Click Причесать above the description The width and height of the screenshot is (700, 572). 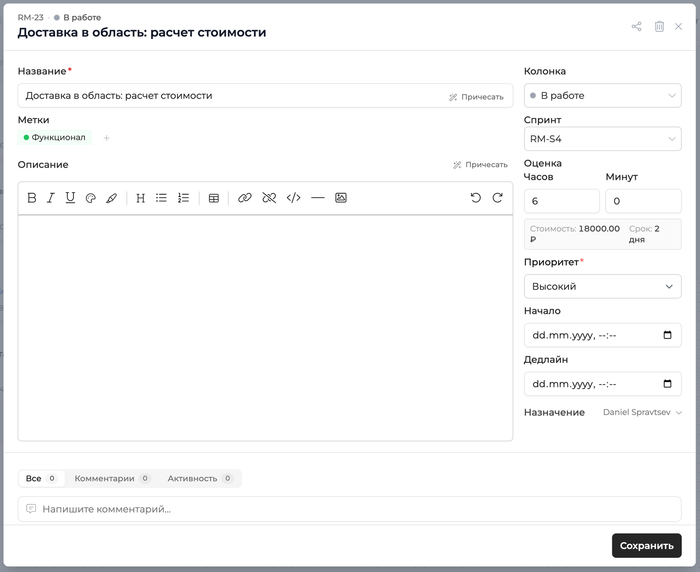tap(480, 165)
